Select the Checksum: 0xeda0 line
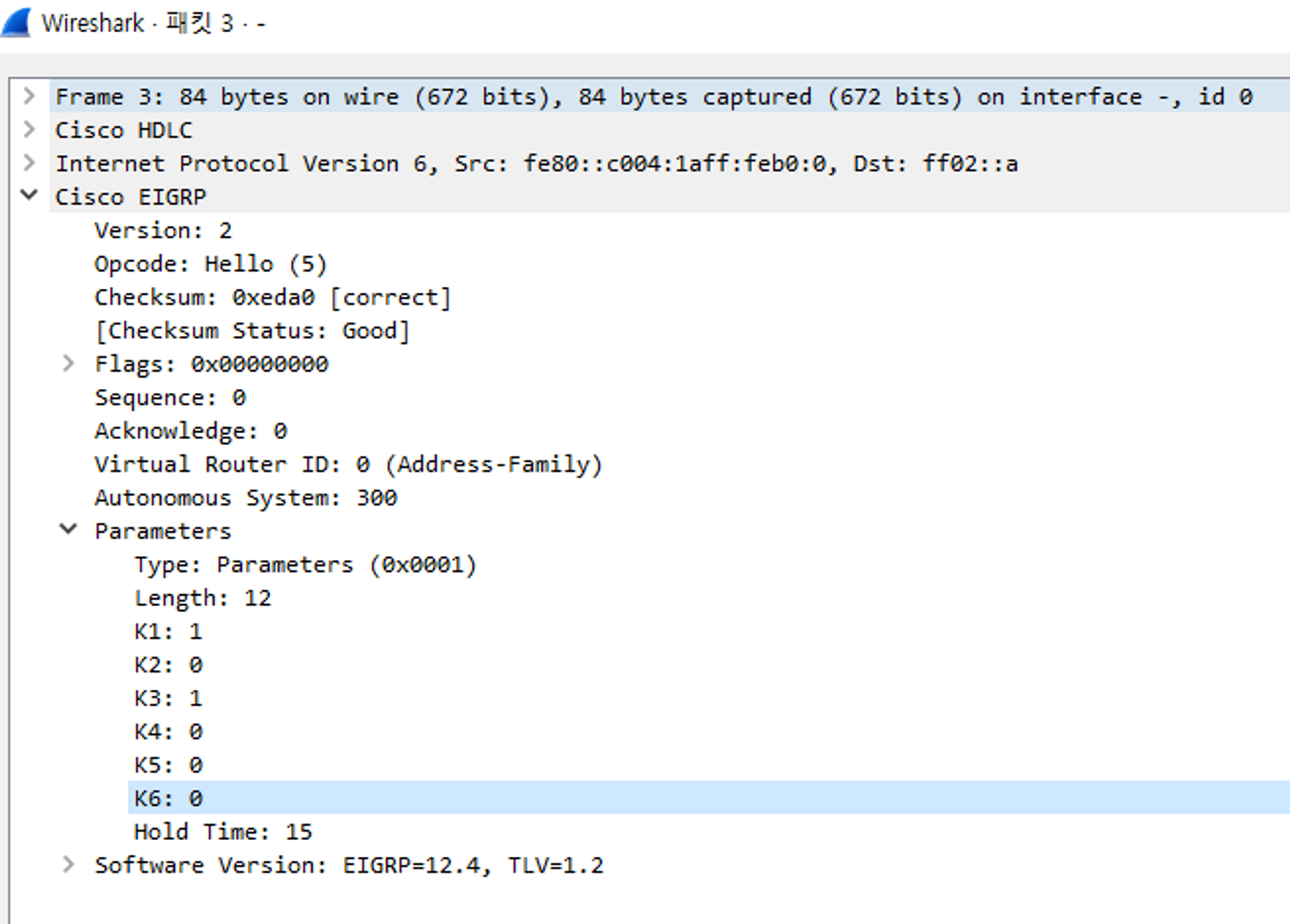Image resolution: width=1290 pixels, height=924 pixels. pyautogui.click(x=272, y=297)
